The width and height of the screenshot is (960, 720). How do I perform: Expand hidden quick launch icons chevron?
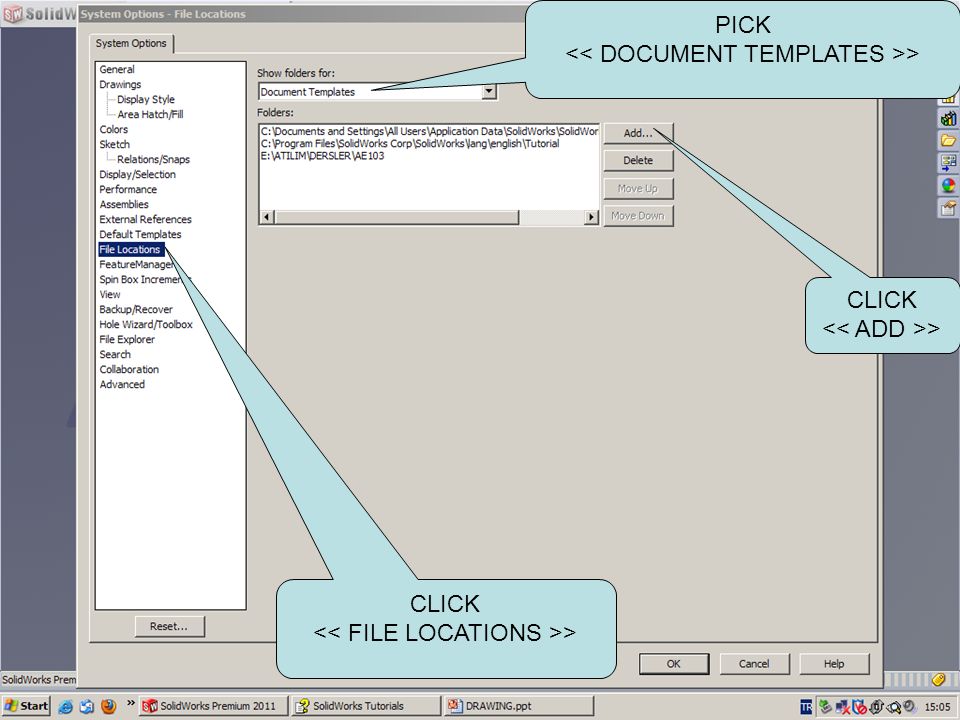pos(130,703)
